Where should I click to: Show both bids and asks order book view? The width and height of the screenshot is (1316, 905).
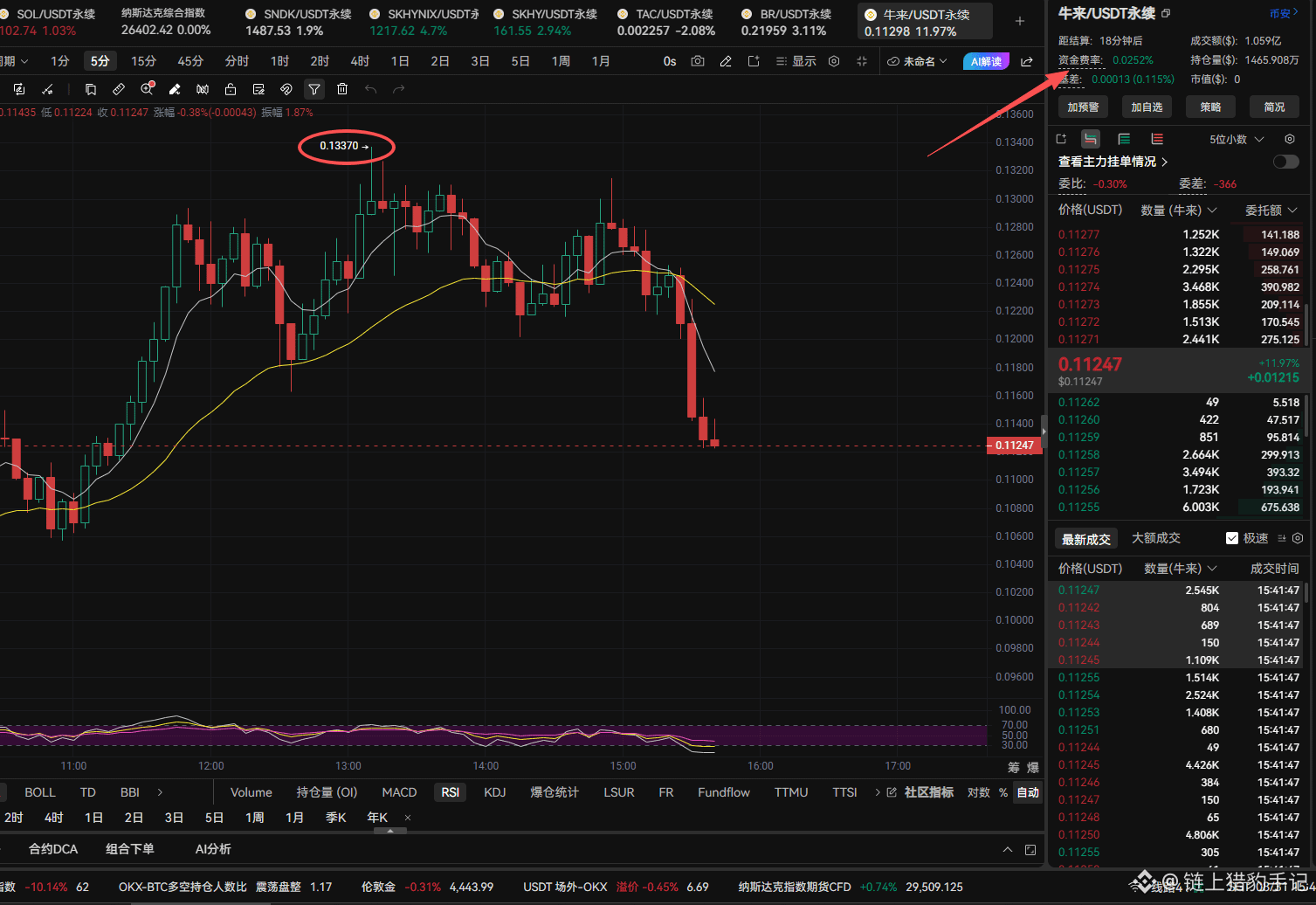tap(1091, 139)
